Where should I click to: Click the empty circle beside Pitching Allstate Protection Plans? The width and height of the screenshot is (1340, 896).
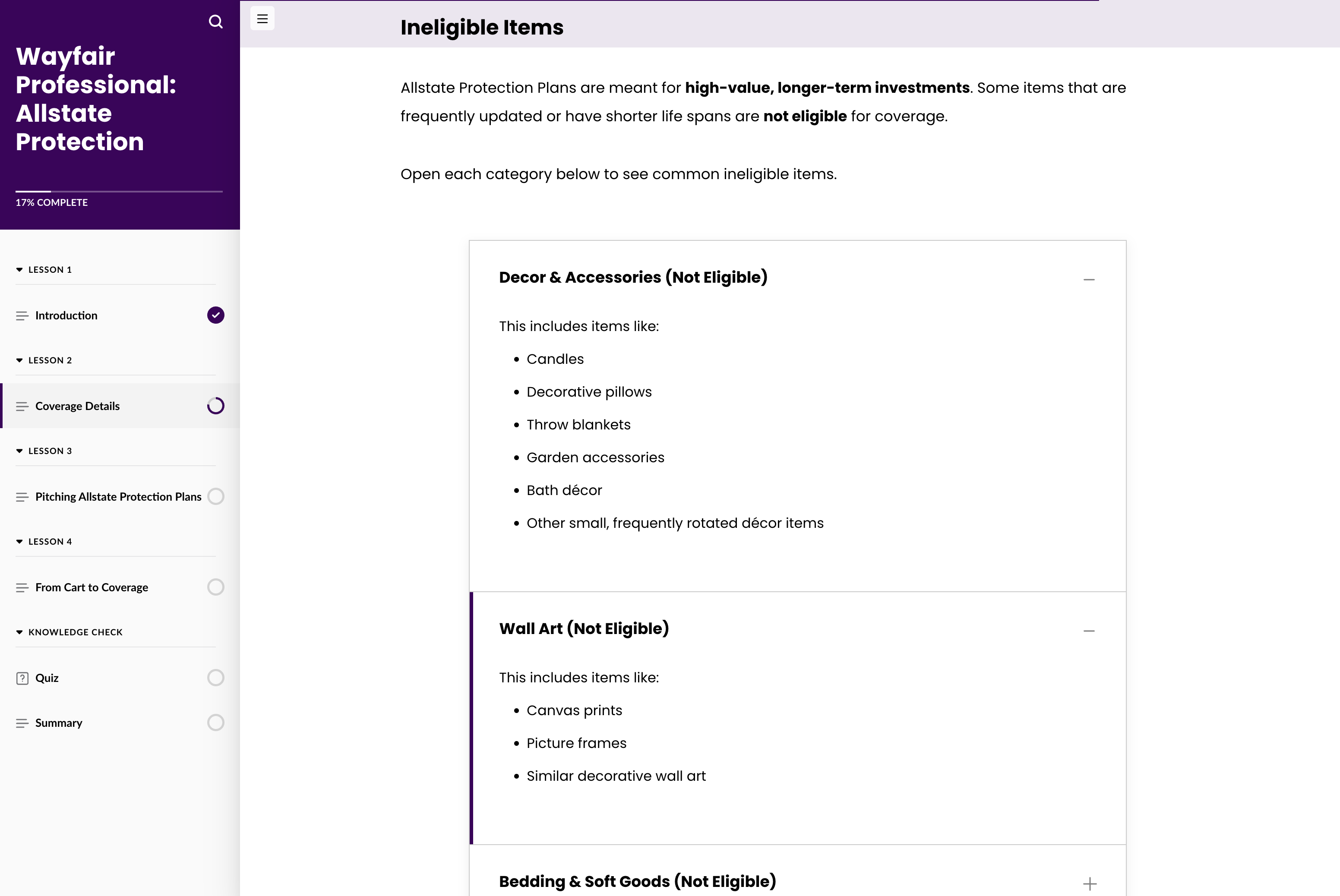tap(215, 496)
